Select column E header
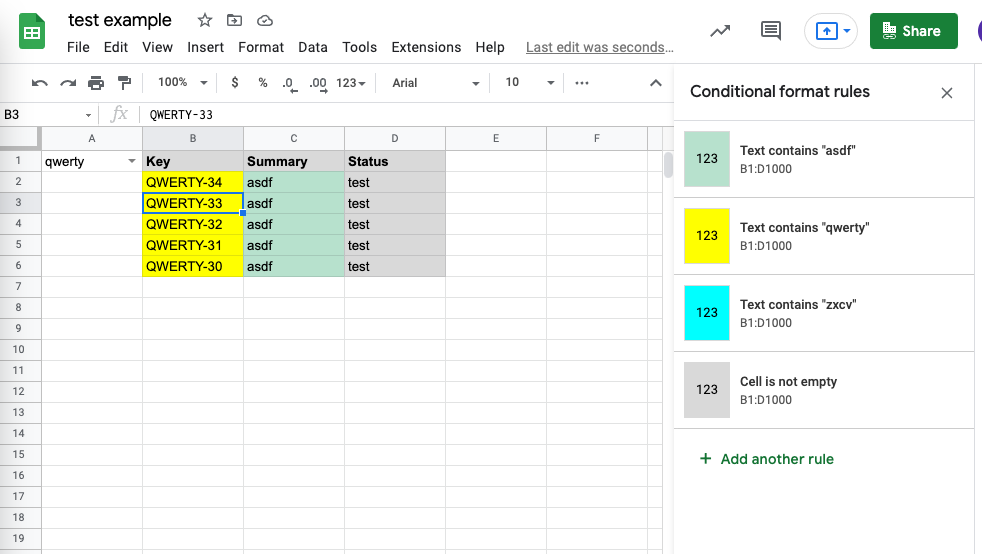982x554 pixels. point(496,138)
